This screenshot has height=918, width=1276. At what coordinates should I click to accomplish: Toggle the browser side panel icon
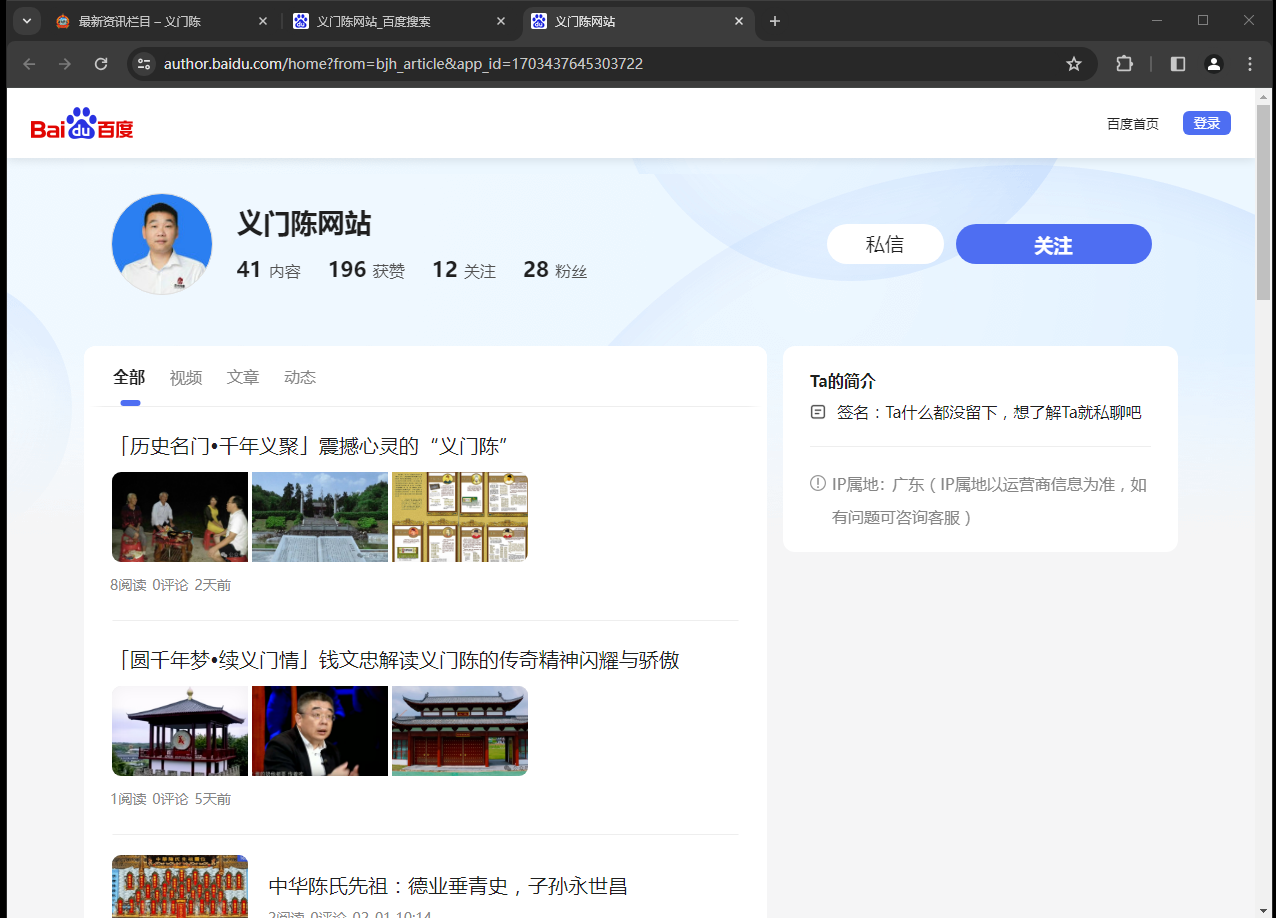pyautogui.click(x=1178, y=64)
